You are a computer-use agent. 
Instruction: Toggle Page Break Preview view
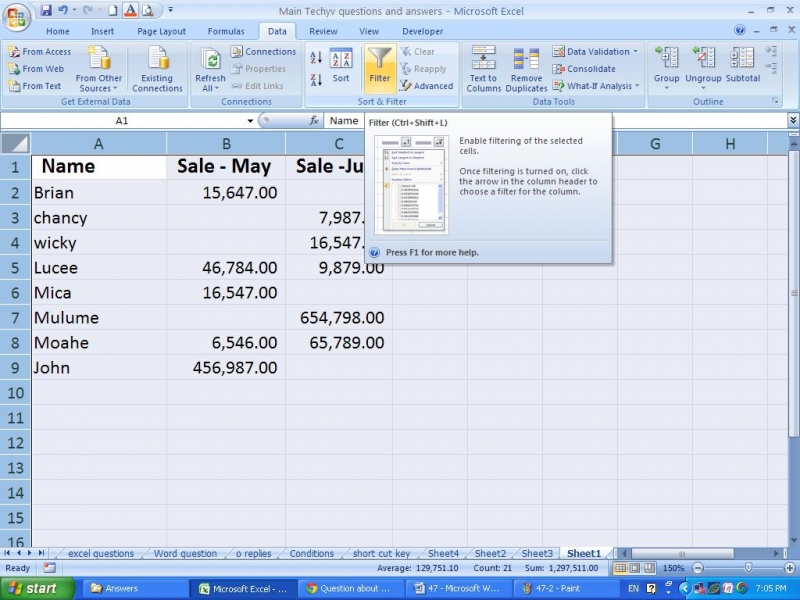649,568
